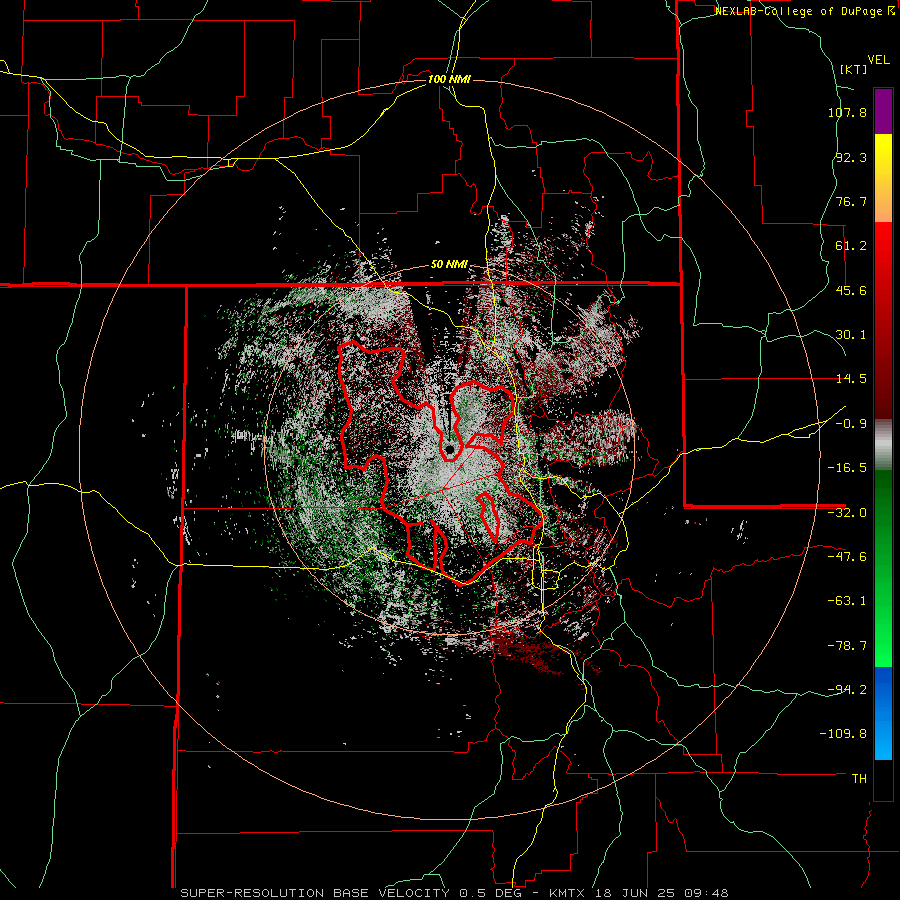
Task: Click the 61.2 value on velocity scale
Action: point(851,246)
